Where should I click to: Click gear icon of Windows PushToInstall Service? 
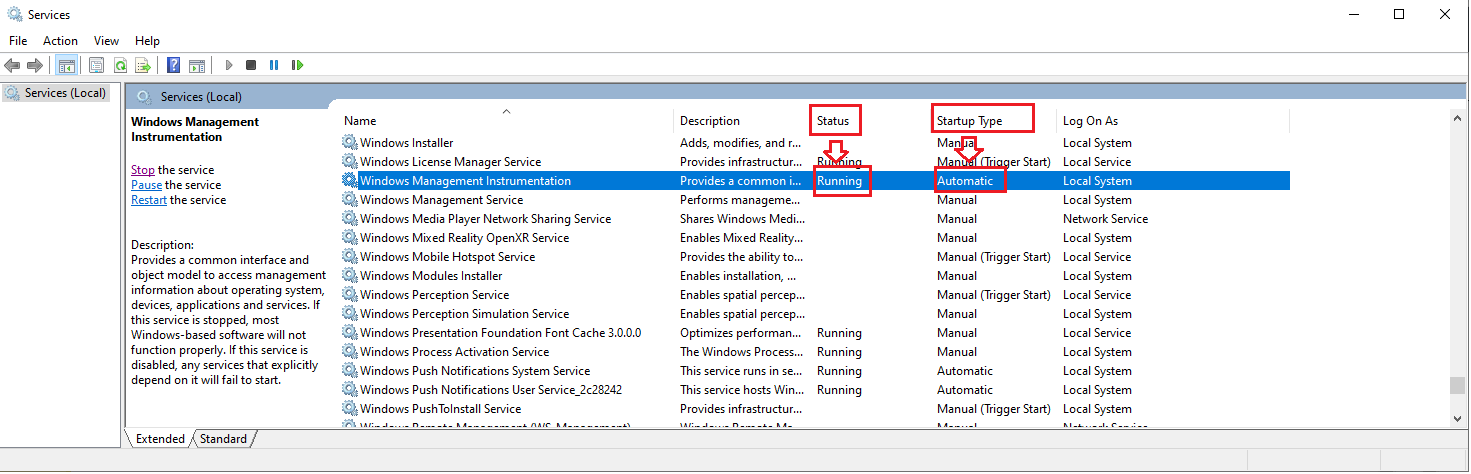tap(349, 409)
